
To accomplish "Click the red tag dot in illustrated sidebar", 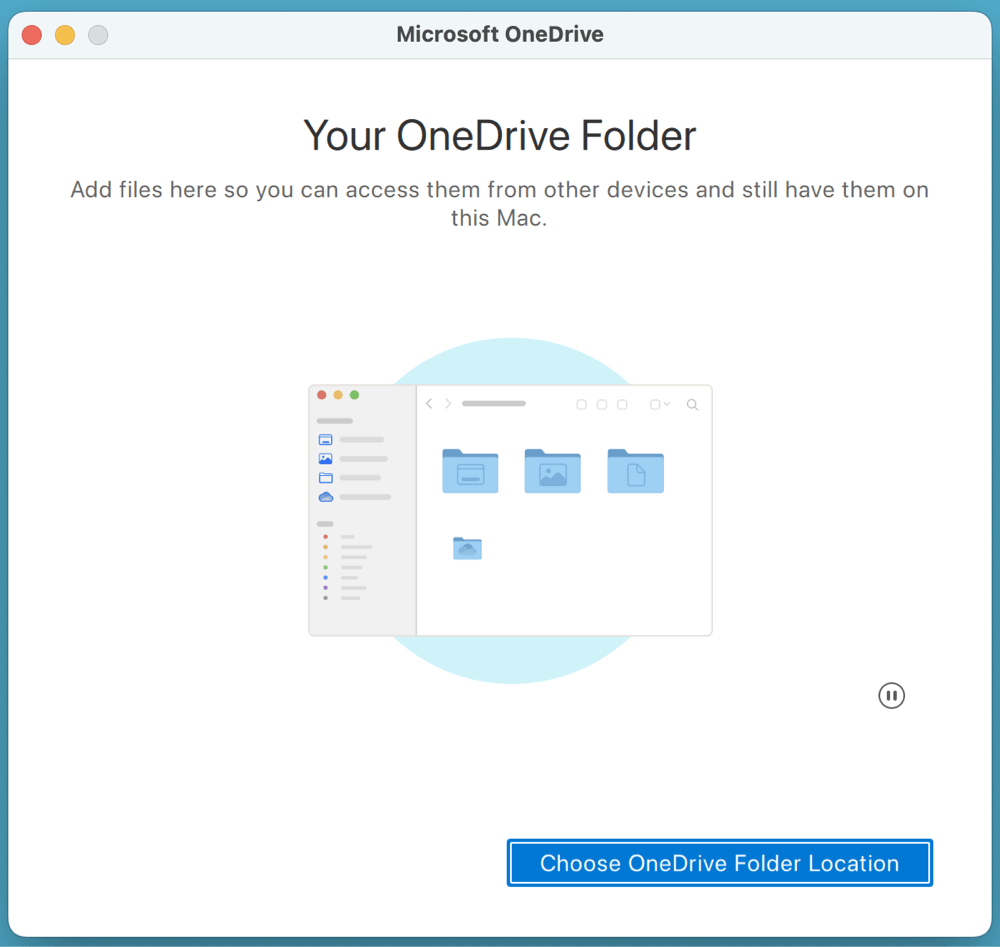I will coord(325,537).
